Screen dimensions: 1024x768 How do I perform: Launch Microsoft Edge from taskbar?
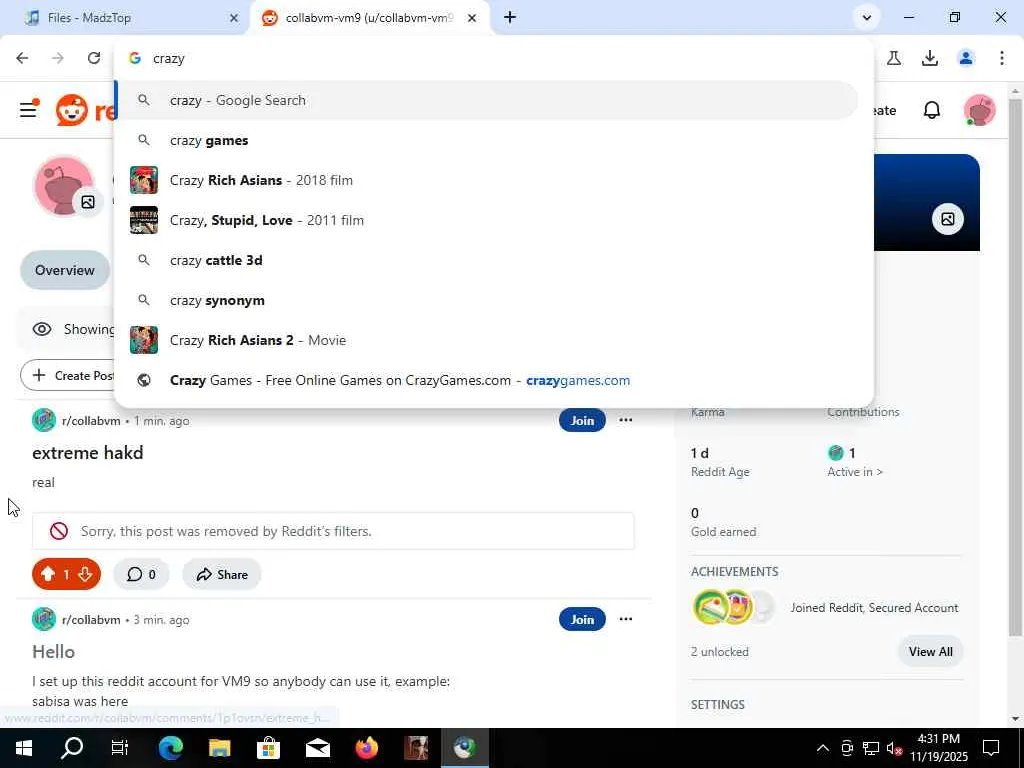(x=170, y=748)
